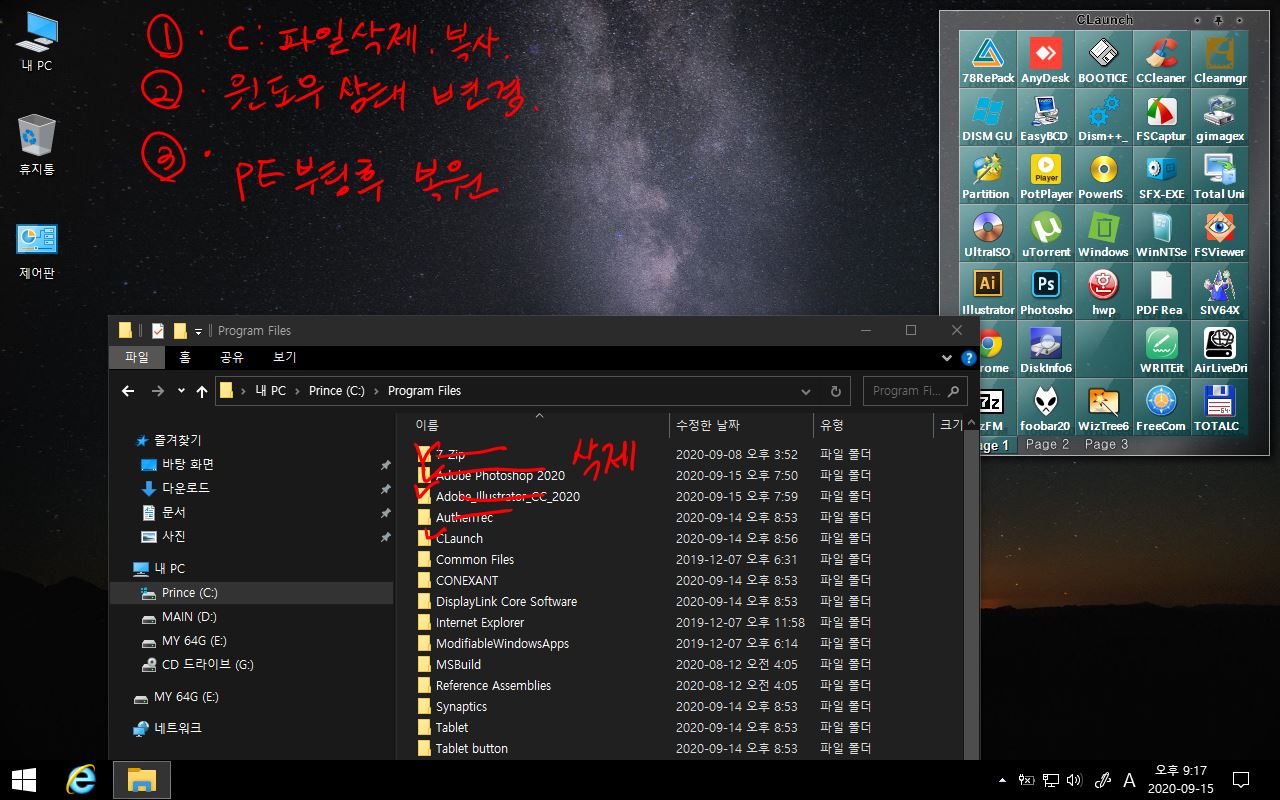The height and width of the screenshot is (800, 1280).
Task: Launch the WRITEit shortcut
Action: (1162, 349)
